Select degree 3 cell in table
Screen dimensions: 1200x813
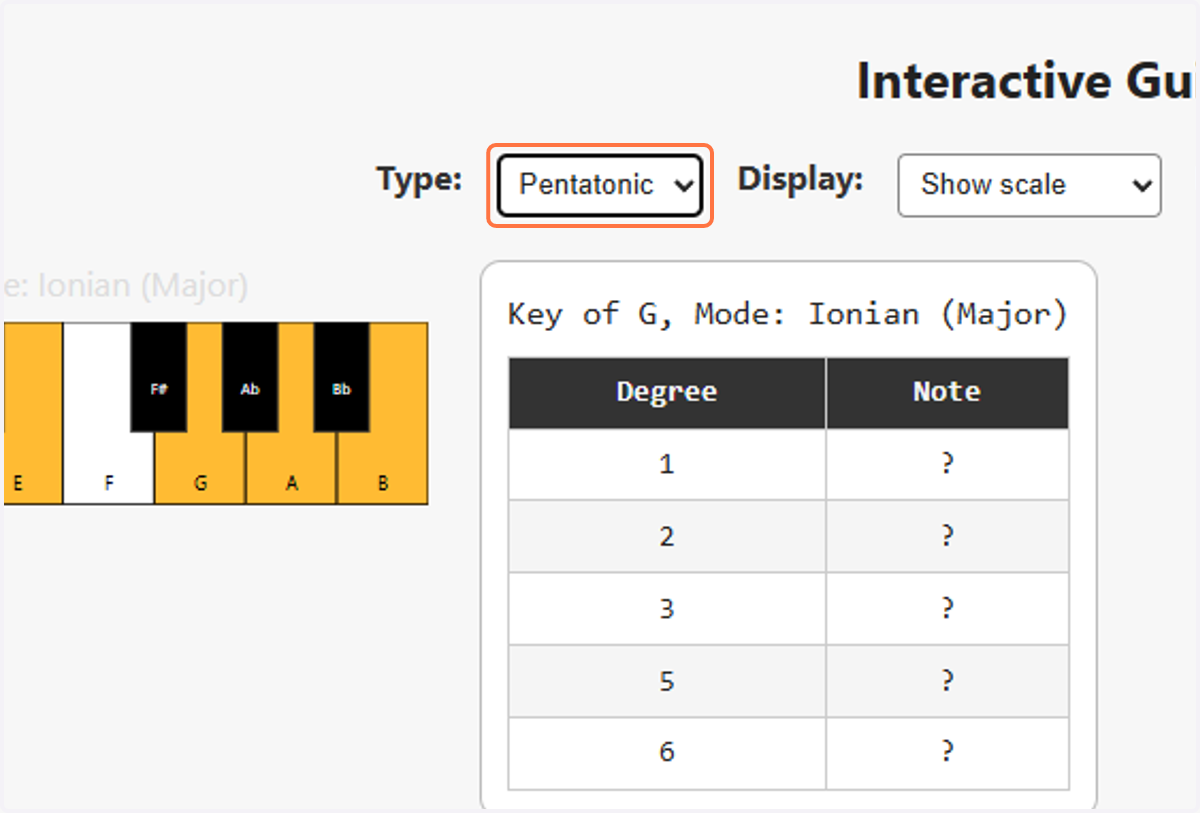pos(667,609)
